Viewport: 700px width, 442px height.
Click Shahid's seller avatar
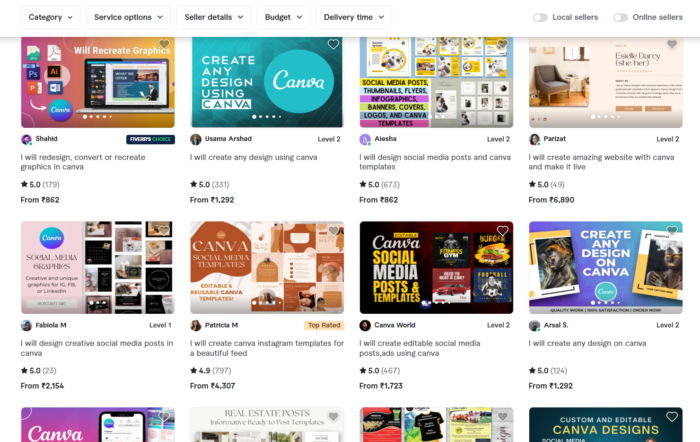[27, 139]
